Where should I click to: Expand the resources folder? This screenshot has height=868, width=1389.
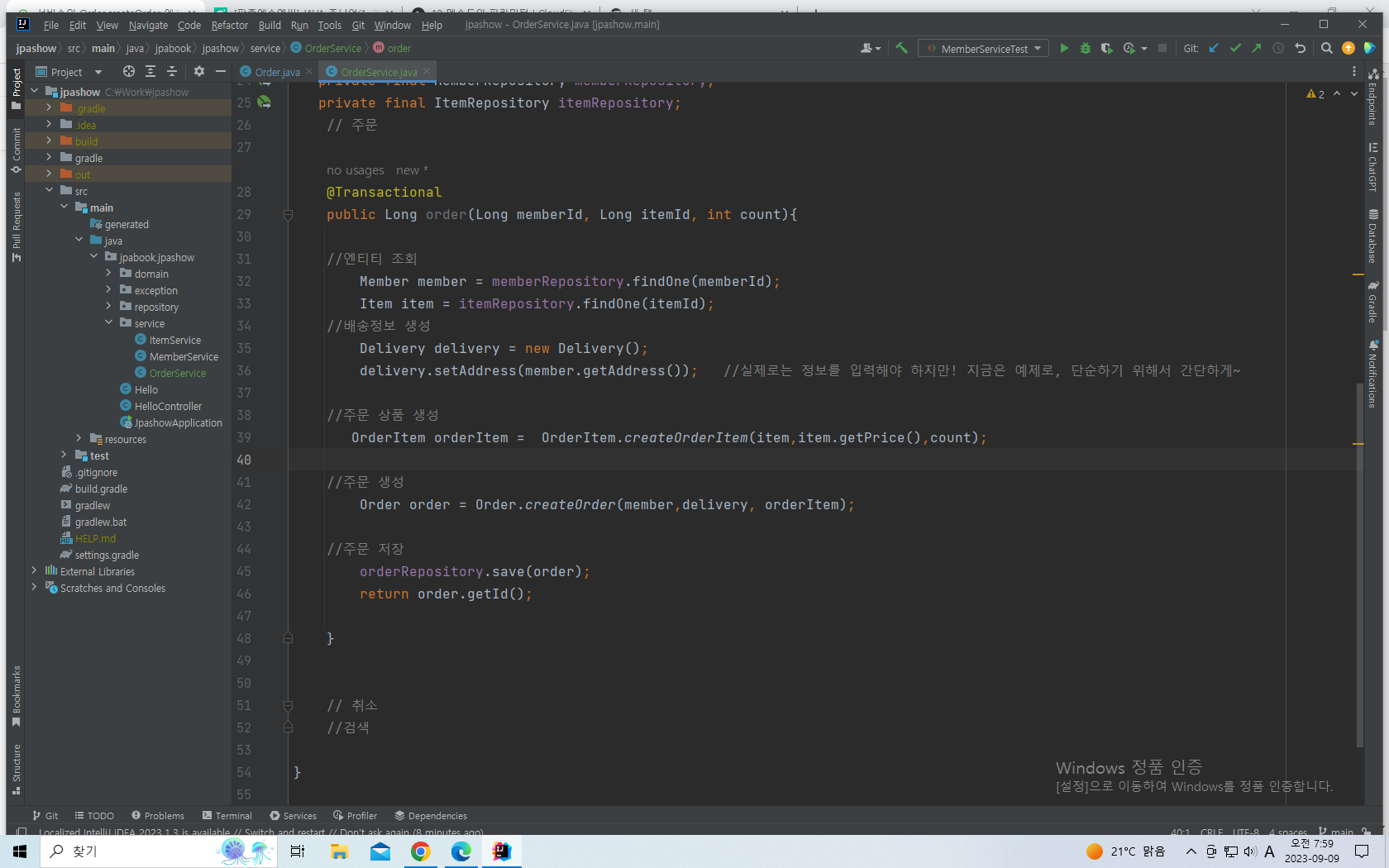79,439
